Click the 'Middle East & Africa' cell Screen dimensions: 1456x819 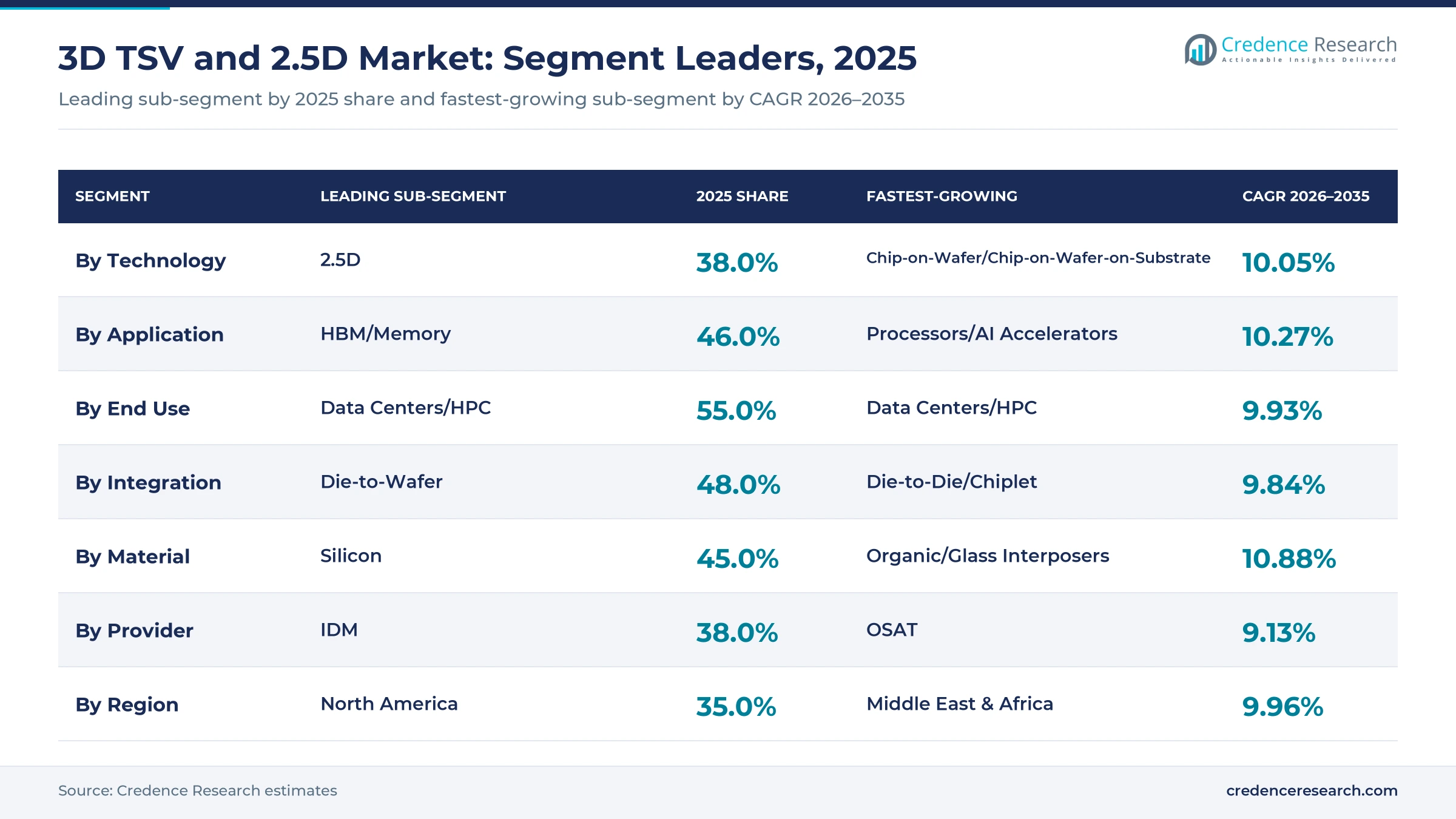[960, 704]
